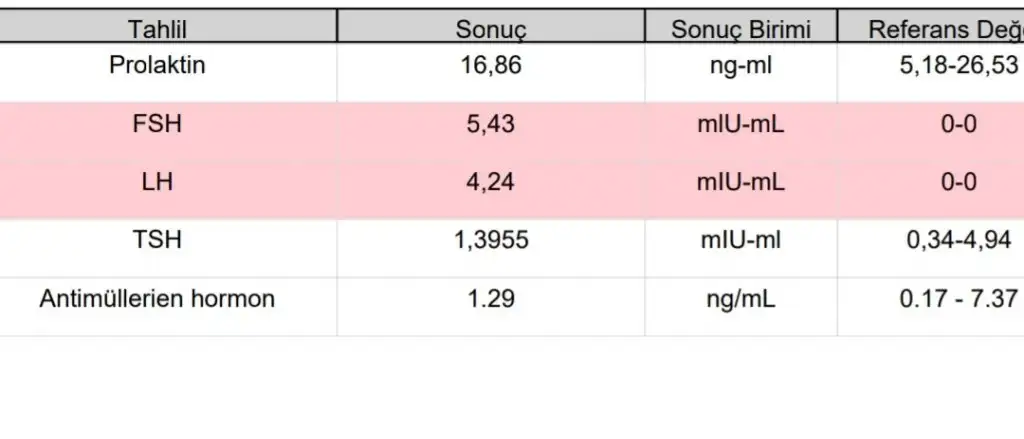Select the TSH reference range 0,34-4,94

(x=958, y=240)
